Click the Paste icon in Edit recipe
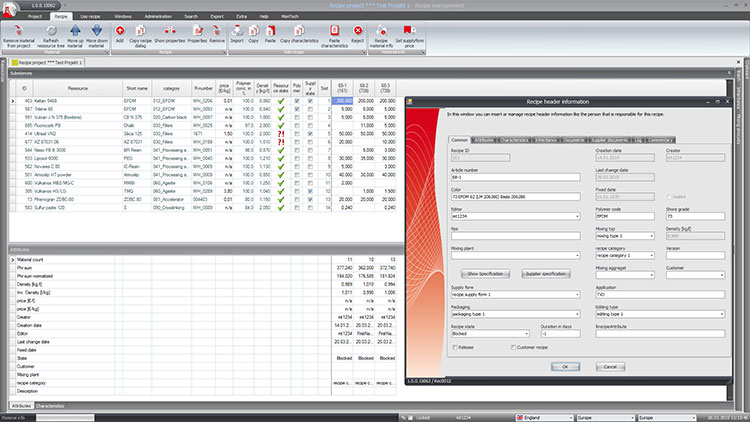This screenshot has height=422, width=750. pos(270,31)
